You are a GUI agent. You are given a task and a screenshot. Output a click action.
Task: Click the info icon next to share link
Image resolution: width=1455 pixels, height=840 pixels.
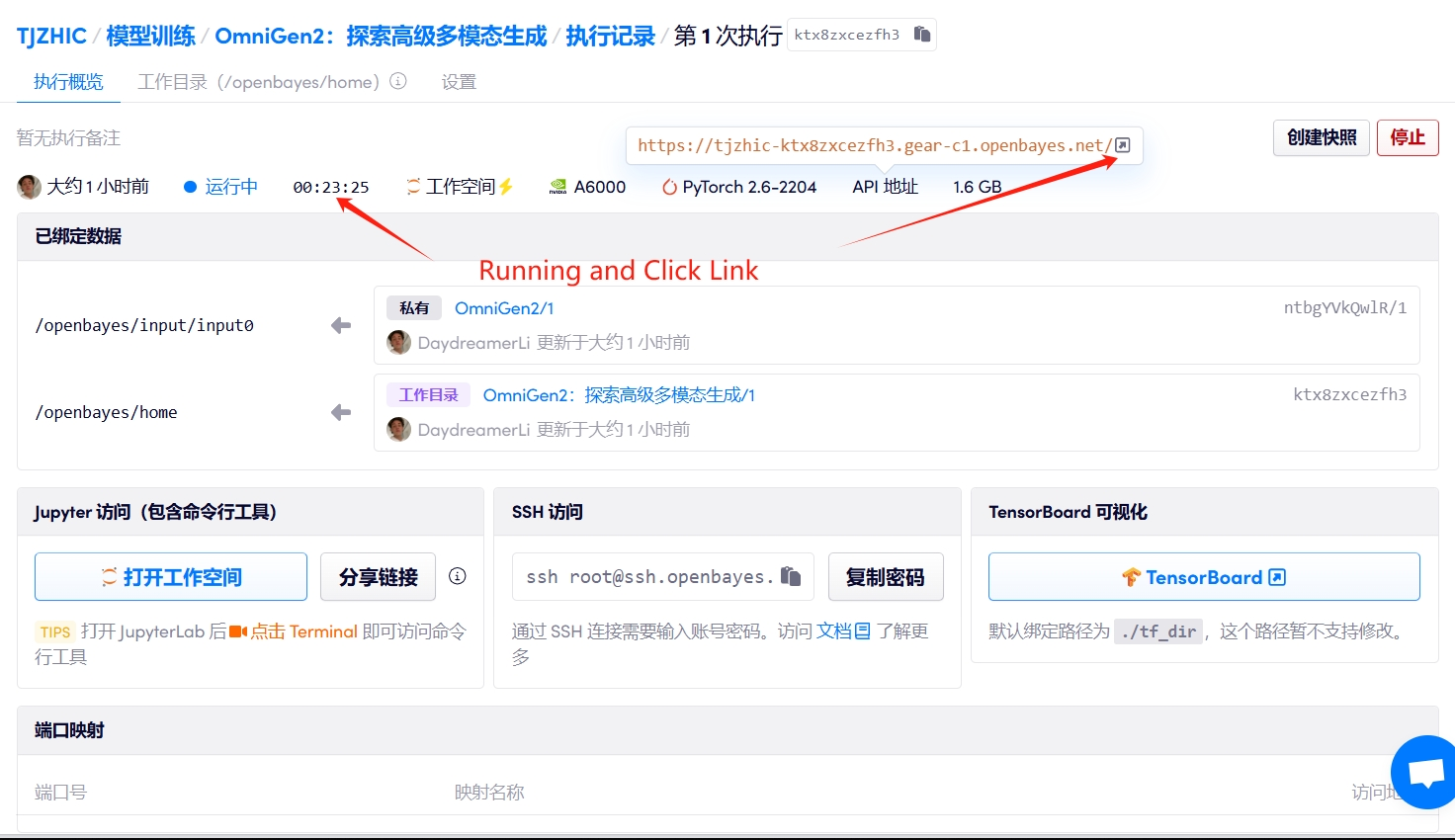[457, 576]
